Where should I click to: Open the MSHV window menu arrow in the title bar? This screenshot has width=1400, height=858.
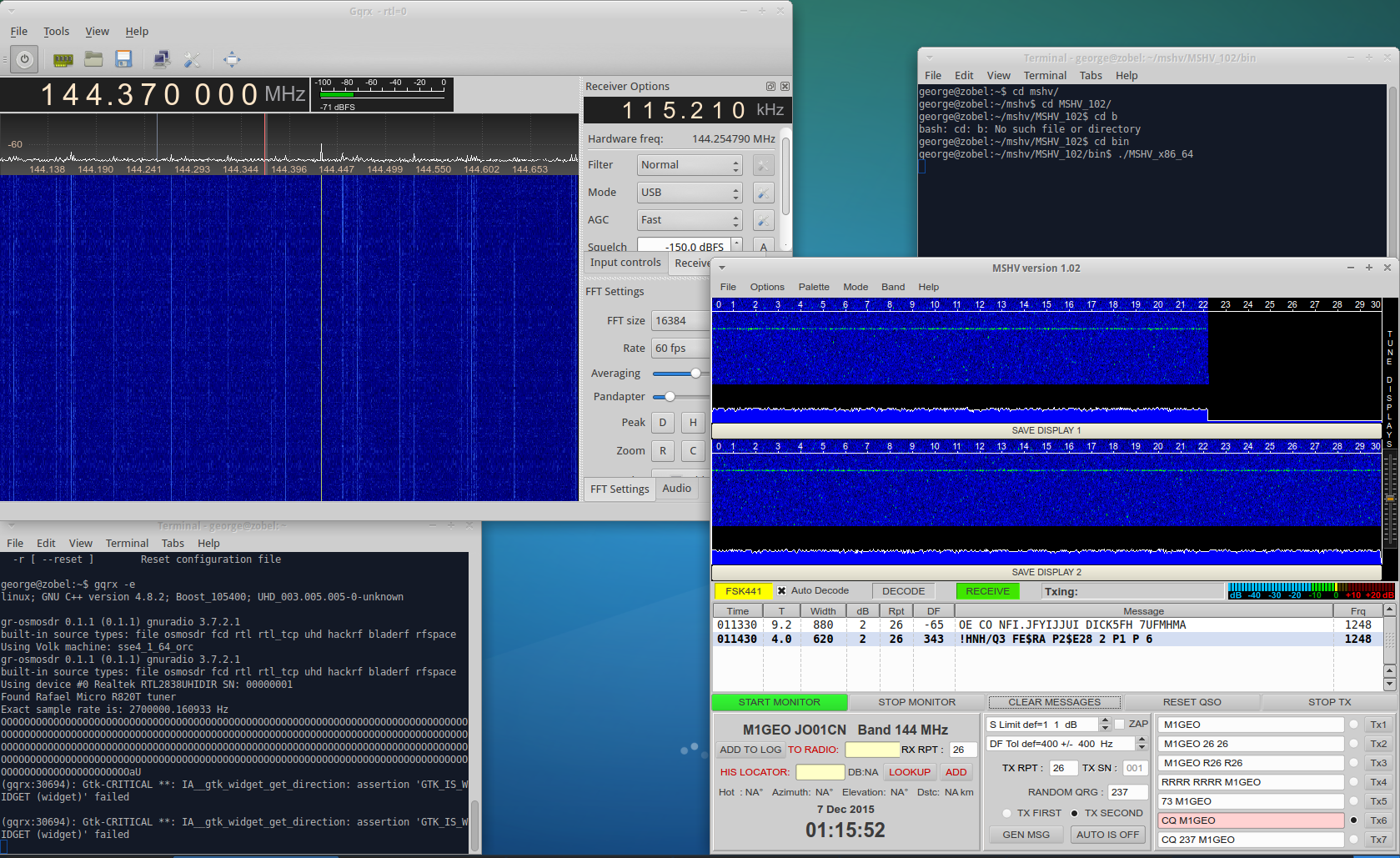[722, 268]
